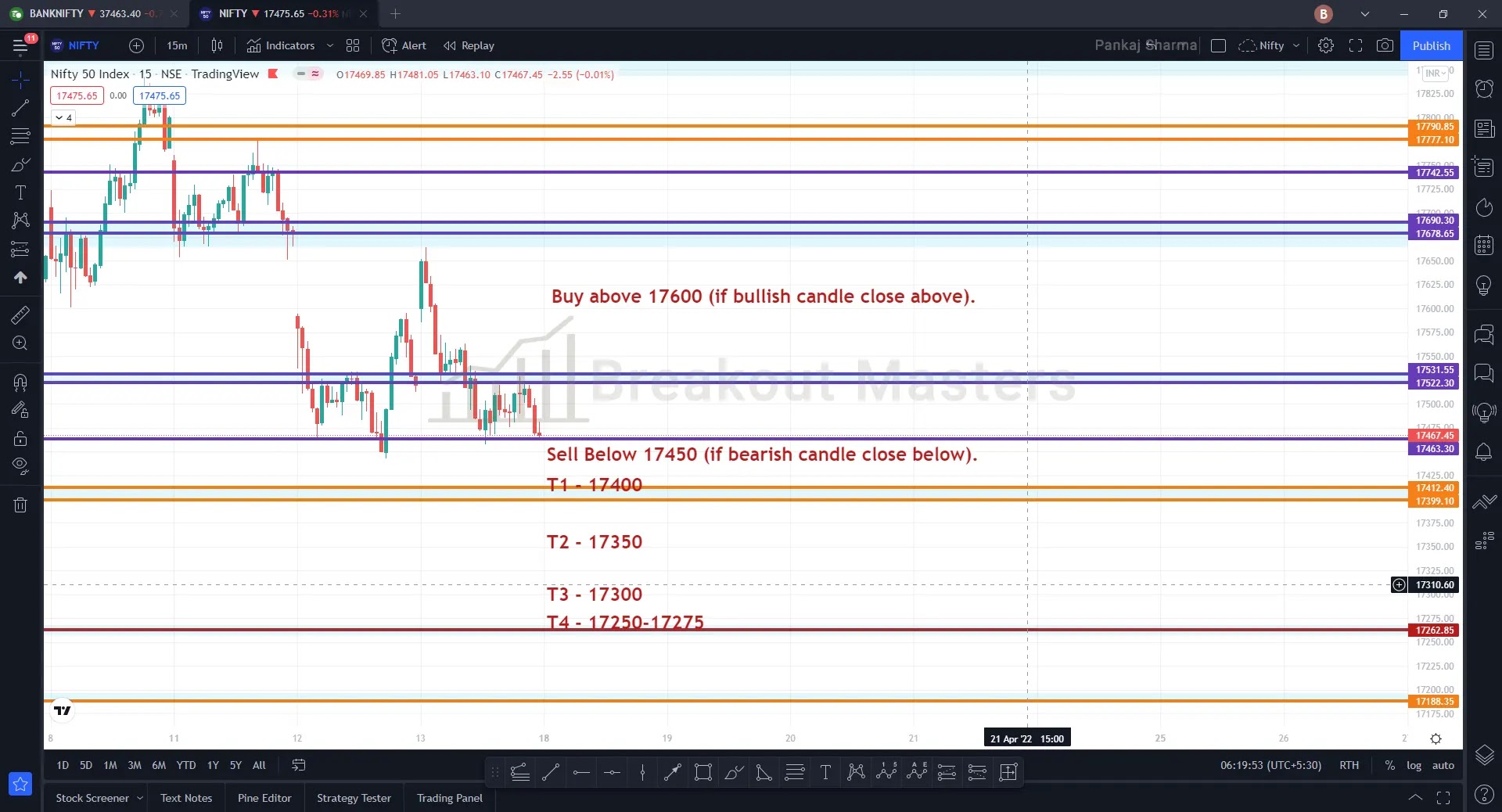Open the help center question mark
1502x812 pixels.
click(1484, 795)
